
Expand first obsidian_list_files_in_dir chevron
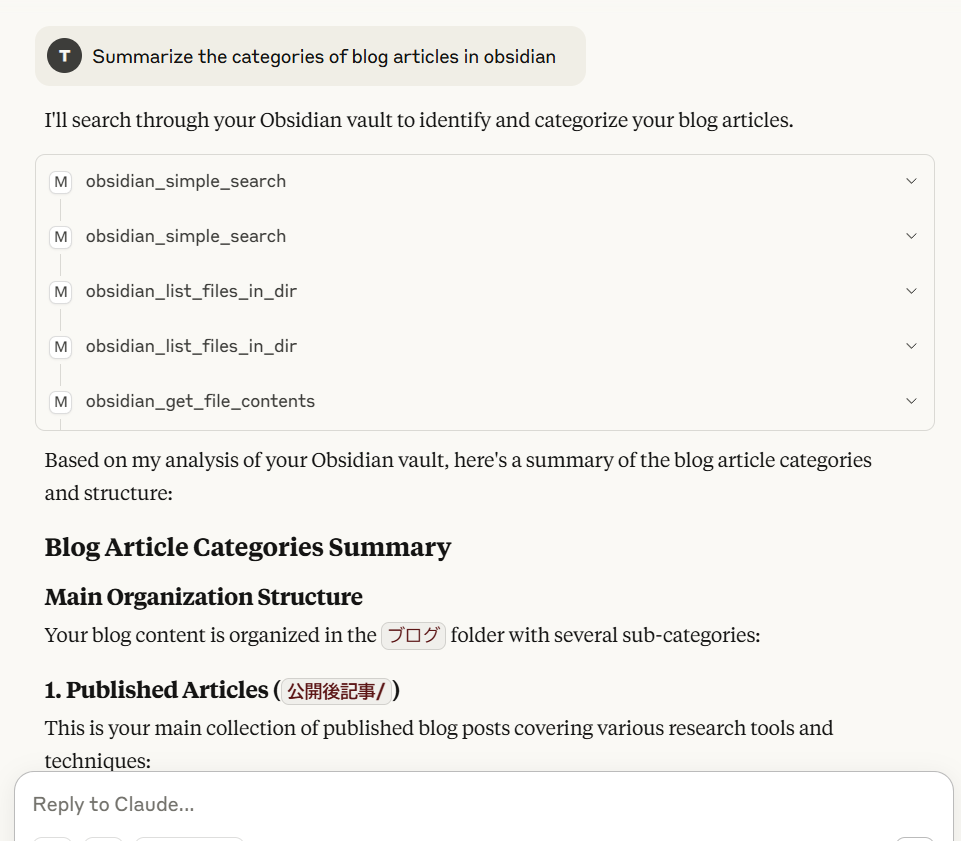tap(911, 291)
